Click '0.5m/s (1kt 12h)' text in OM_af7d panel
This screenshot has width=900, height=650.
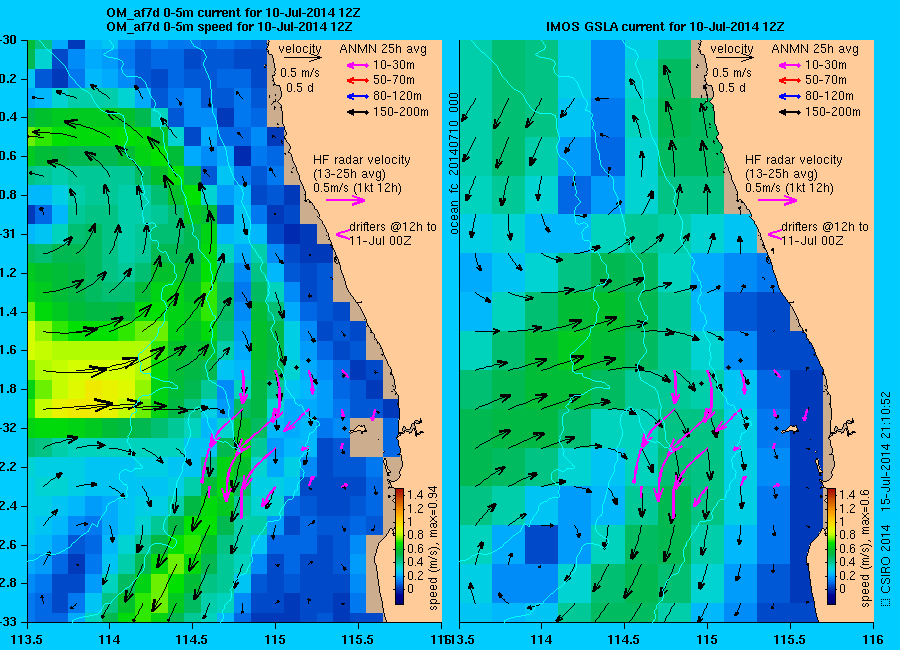[357, 188]
